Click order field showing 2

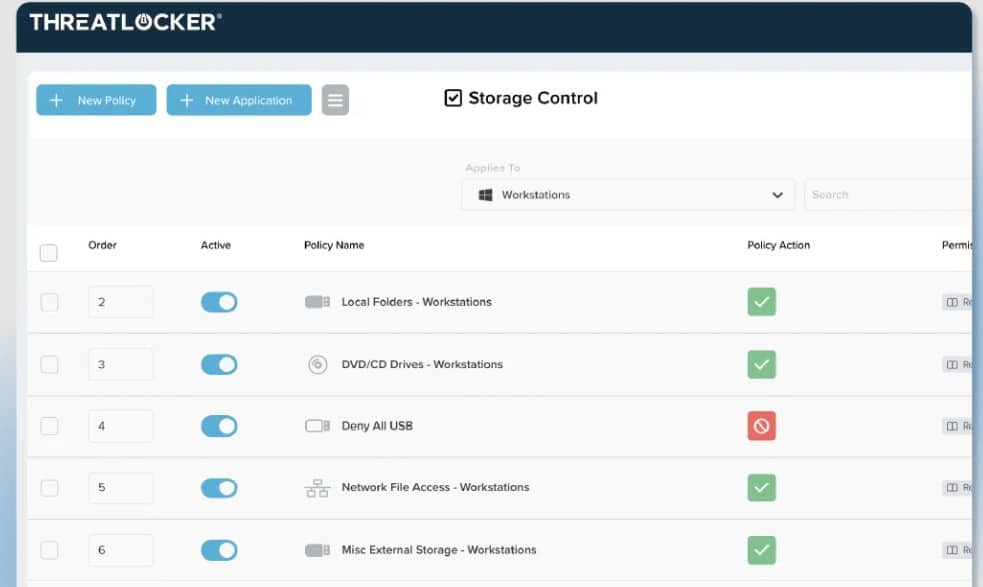[120, 302]
